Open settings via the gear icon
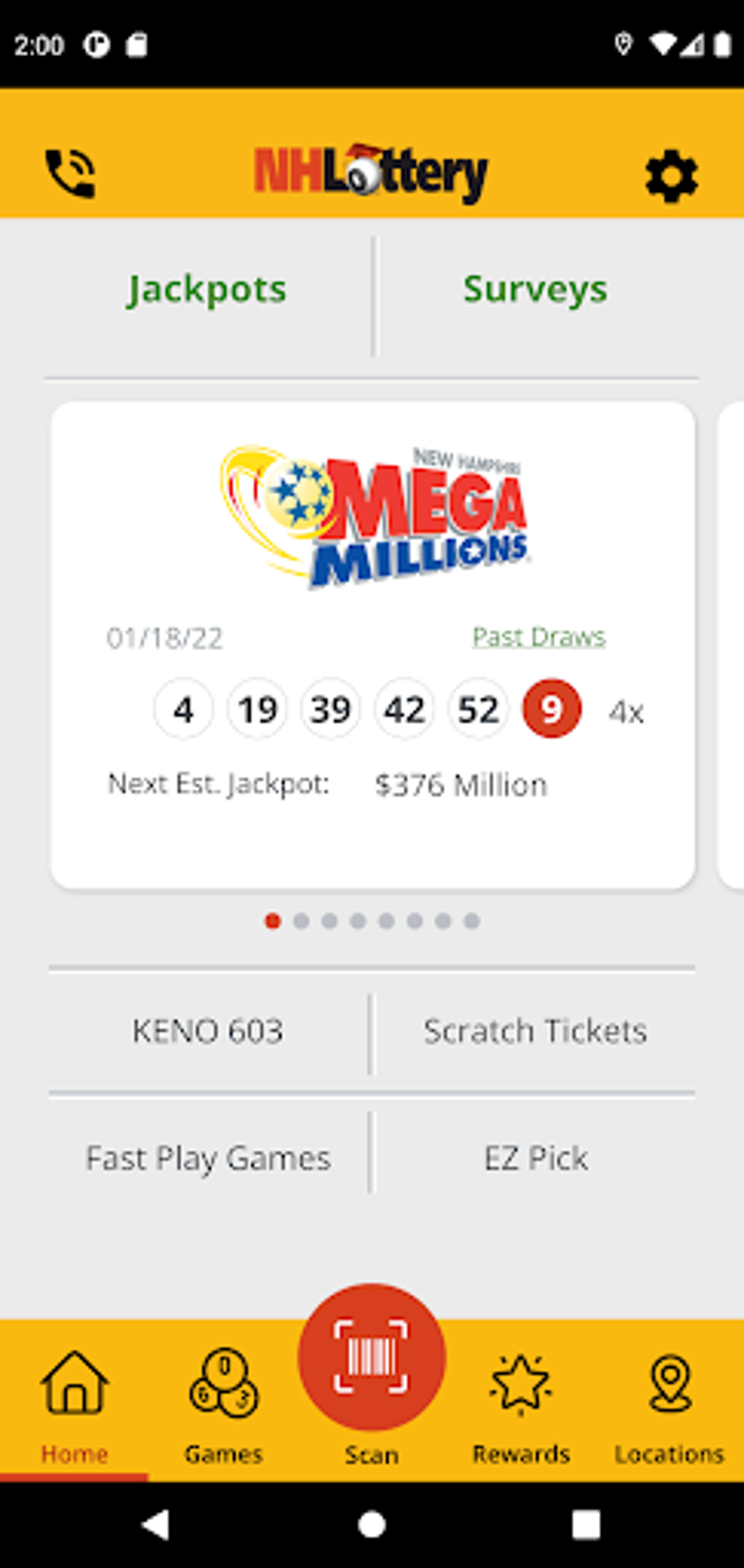 [671, 176]
